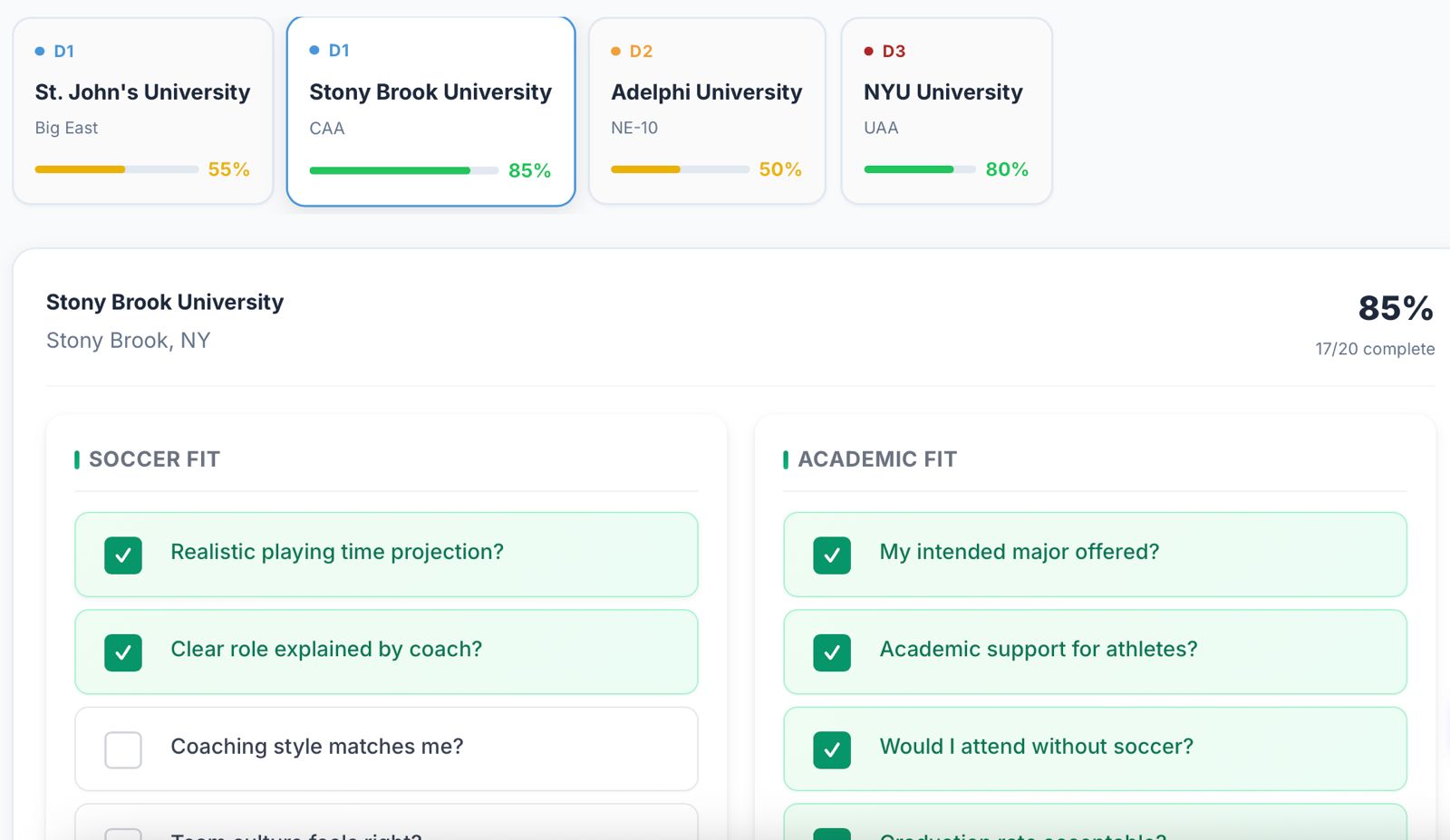Viewport: 1450px width, 840px height.
Task: Click the ACADEMIC FIT section header
Action: coord(875,459)
